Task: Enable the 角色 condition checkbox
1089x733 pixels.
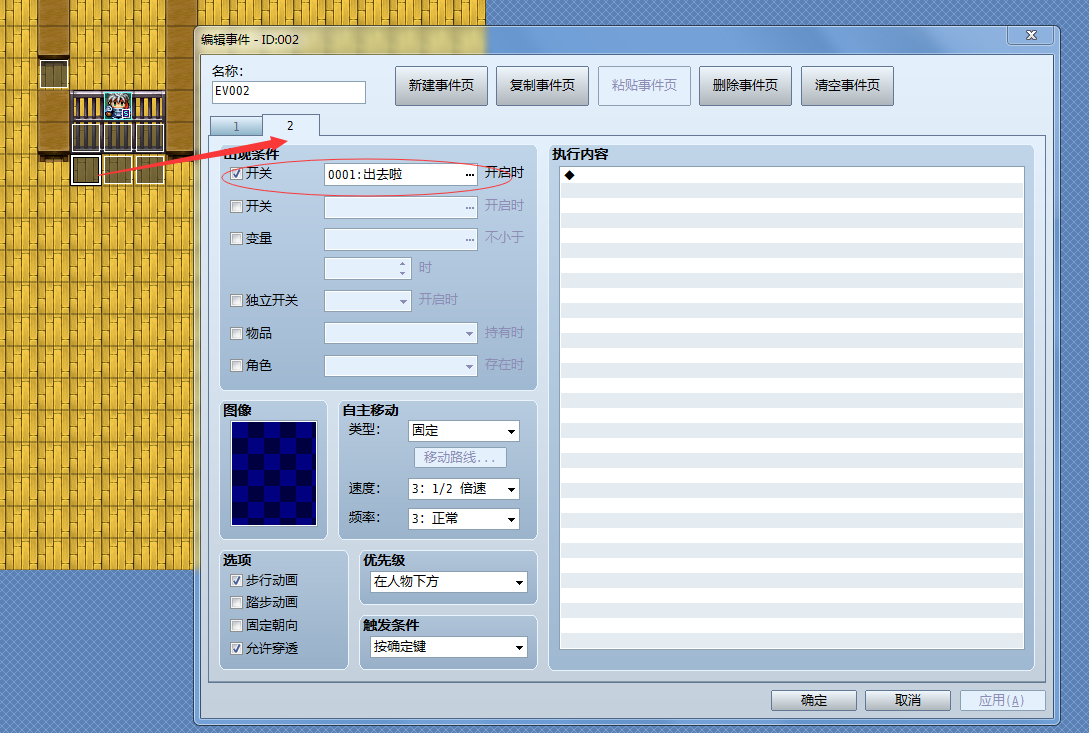Action: (x=237, y=365)
